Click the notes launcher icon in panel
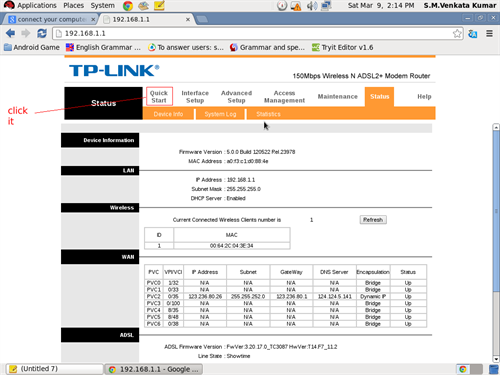Screen dimensions: 500x375 click(159, 5)
